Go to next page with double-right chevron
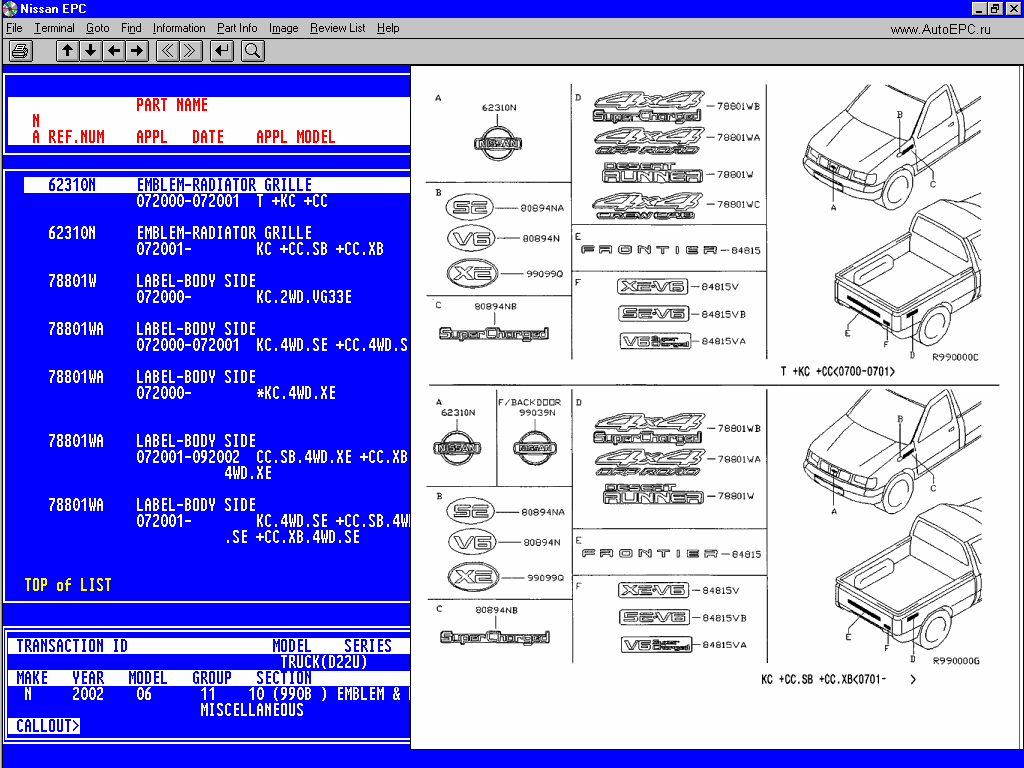The image size is (1024, 768). click(x=190, y=50)
